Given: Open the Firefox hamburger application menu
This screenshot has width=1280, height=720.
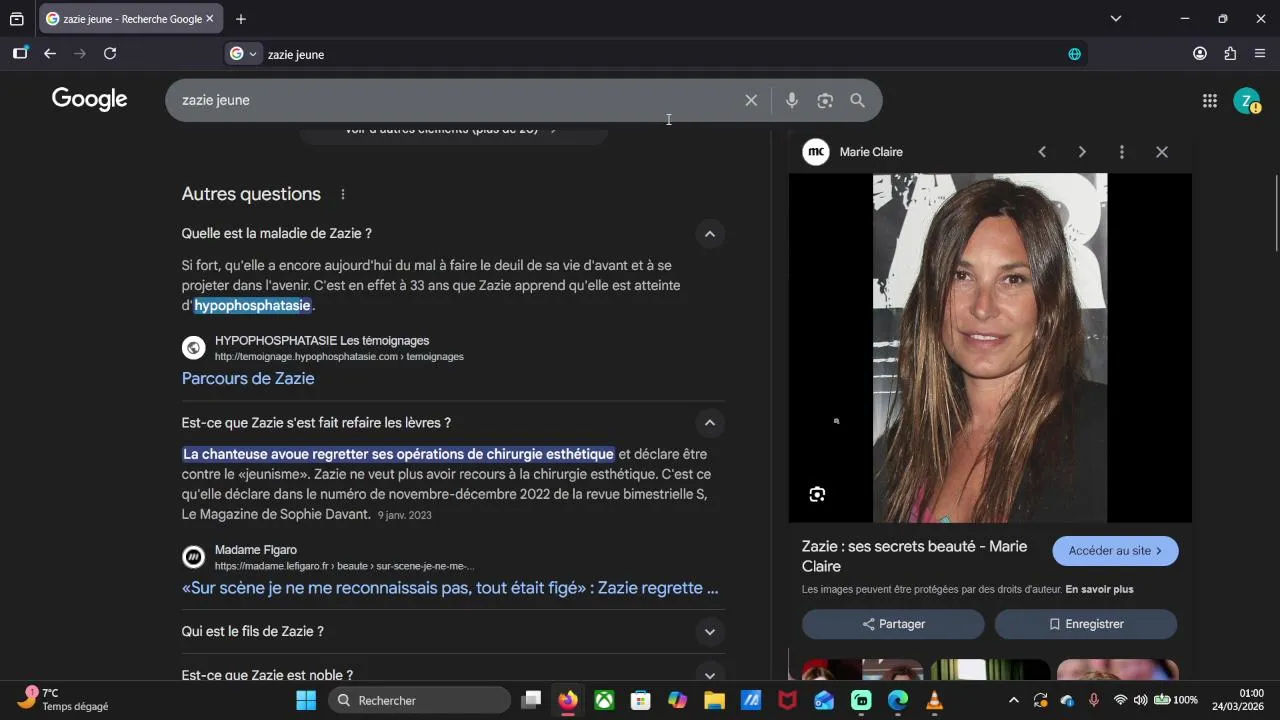Looking at the screenshot, I should 1260,54.
